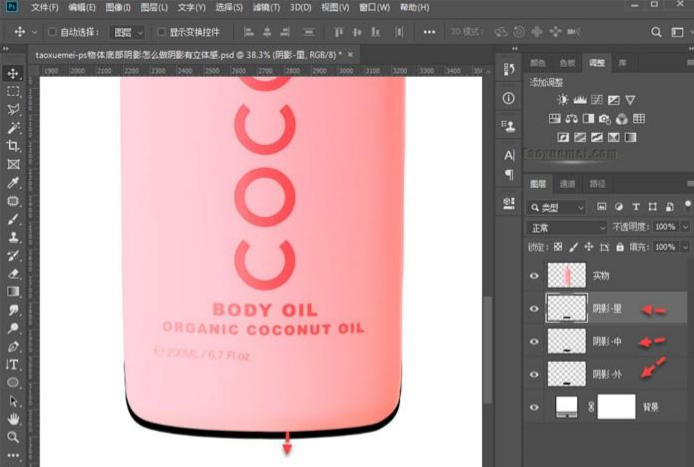Image resolution: width=694 pixels, height=467 pixels.
Task: Select the Polygonal Lasso tool
Action: click(x=13, y=110)
